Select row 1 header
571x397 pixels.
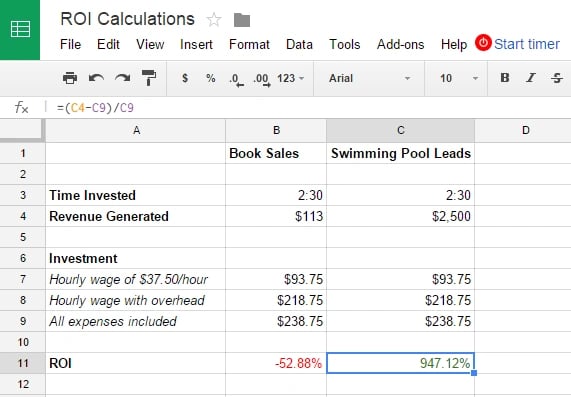click(23, 153)
